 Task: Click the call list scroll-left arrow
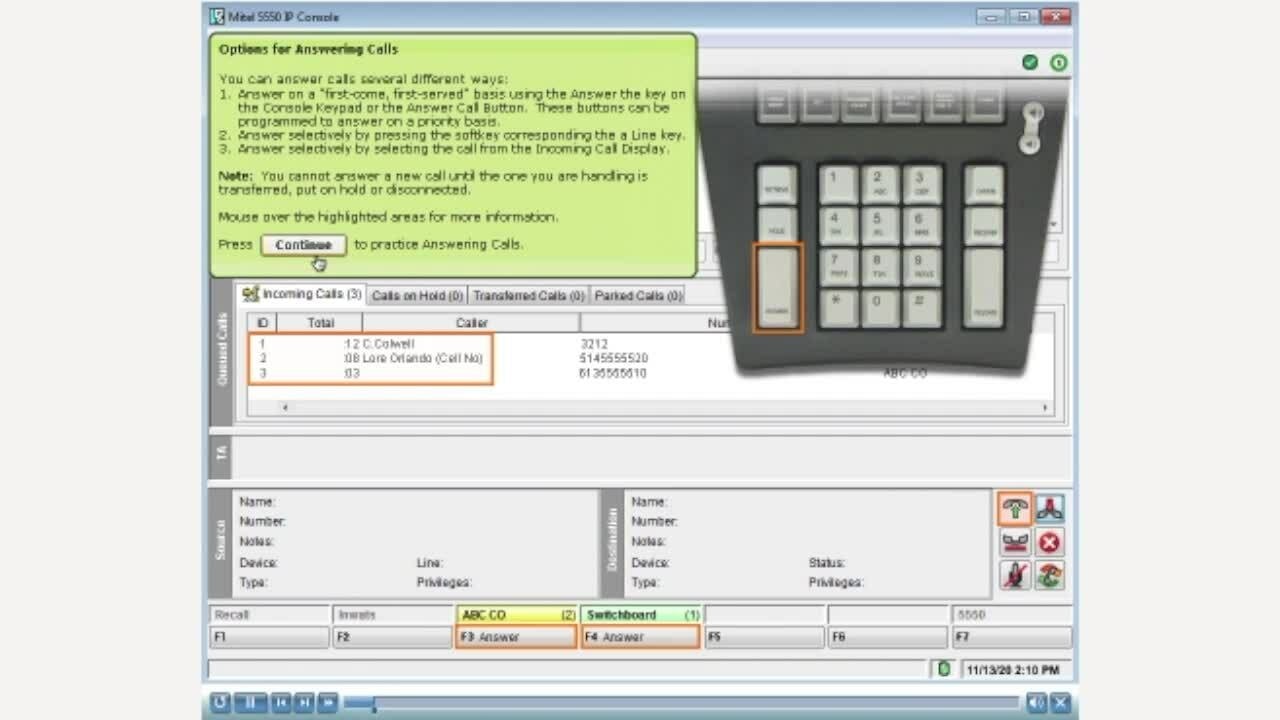[x=285, y=407]
